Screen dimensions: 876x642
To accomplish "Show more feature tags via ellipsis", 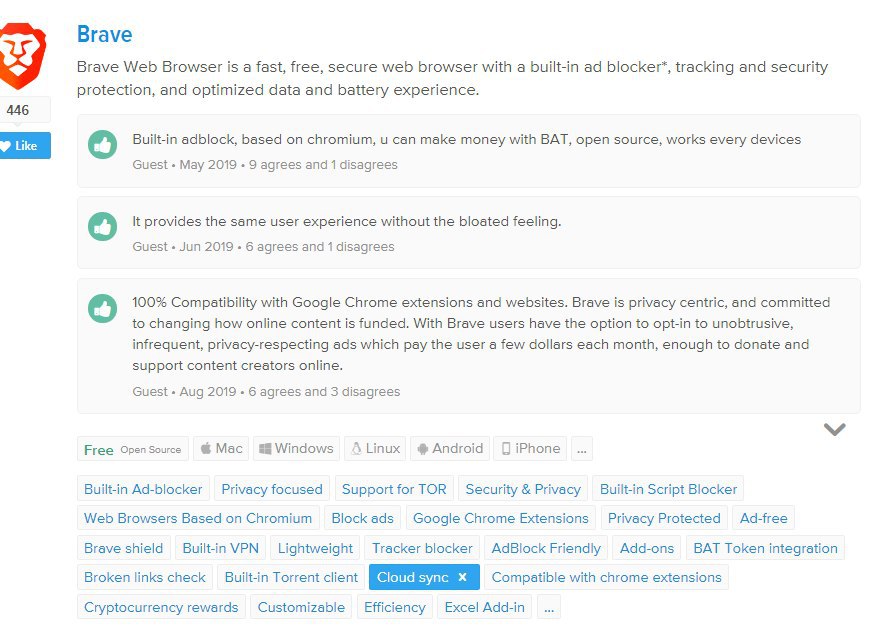I will tap(549, 607).
